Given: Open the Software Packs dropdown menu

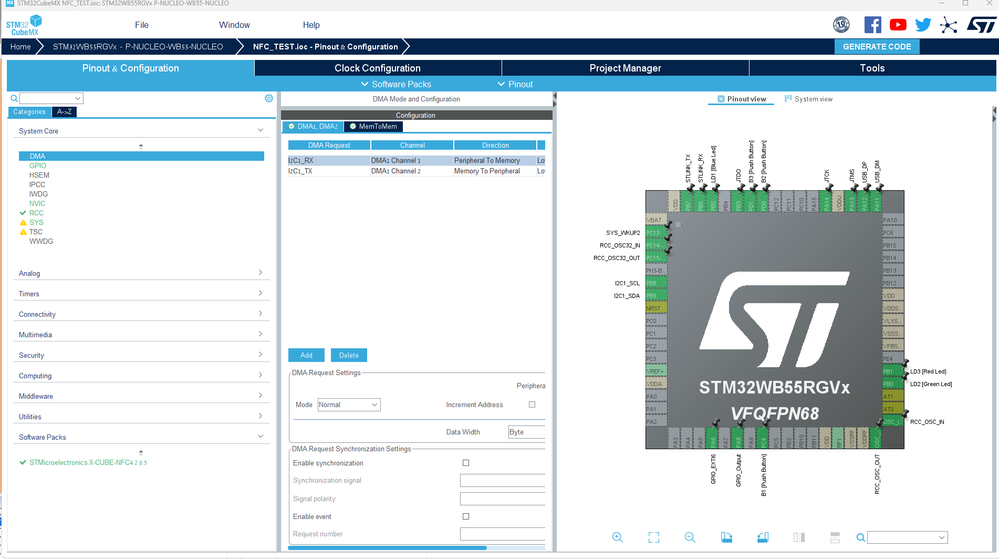Looking at the screenshot, I should click(x=396, y=84).
